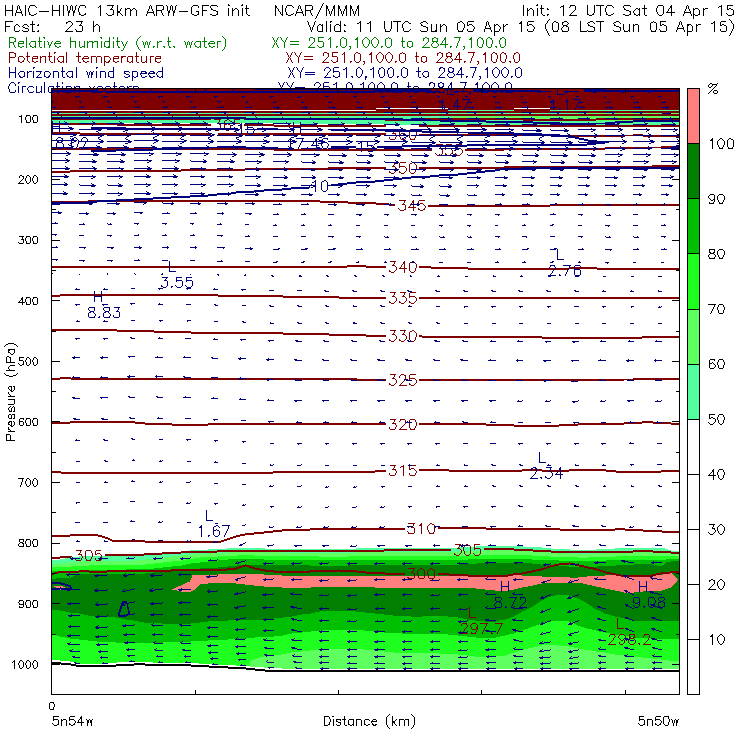Click the green 'Relative humidity (w.r.t. water)' legend

coord(118,43)
